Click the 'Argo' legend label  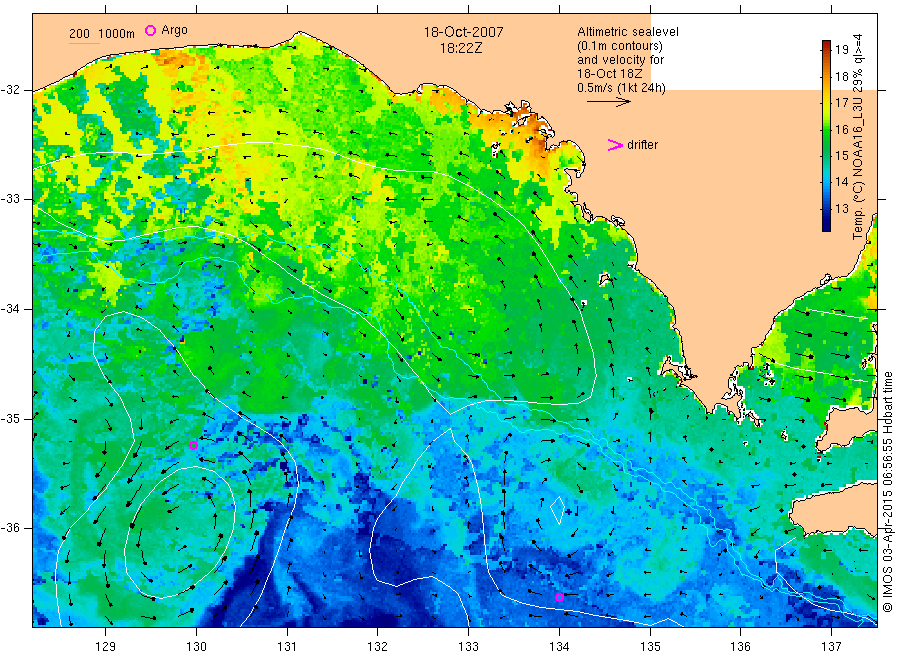[174, 30]
